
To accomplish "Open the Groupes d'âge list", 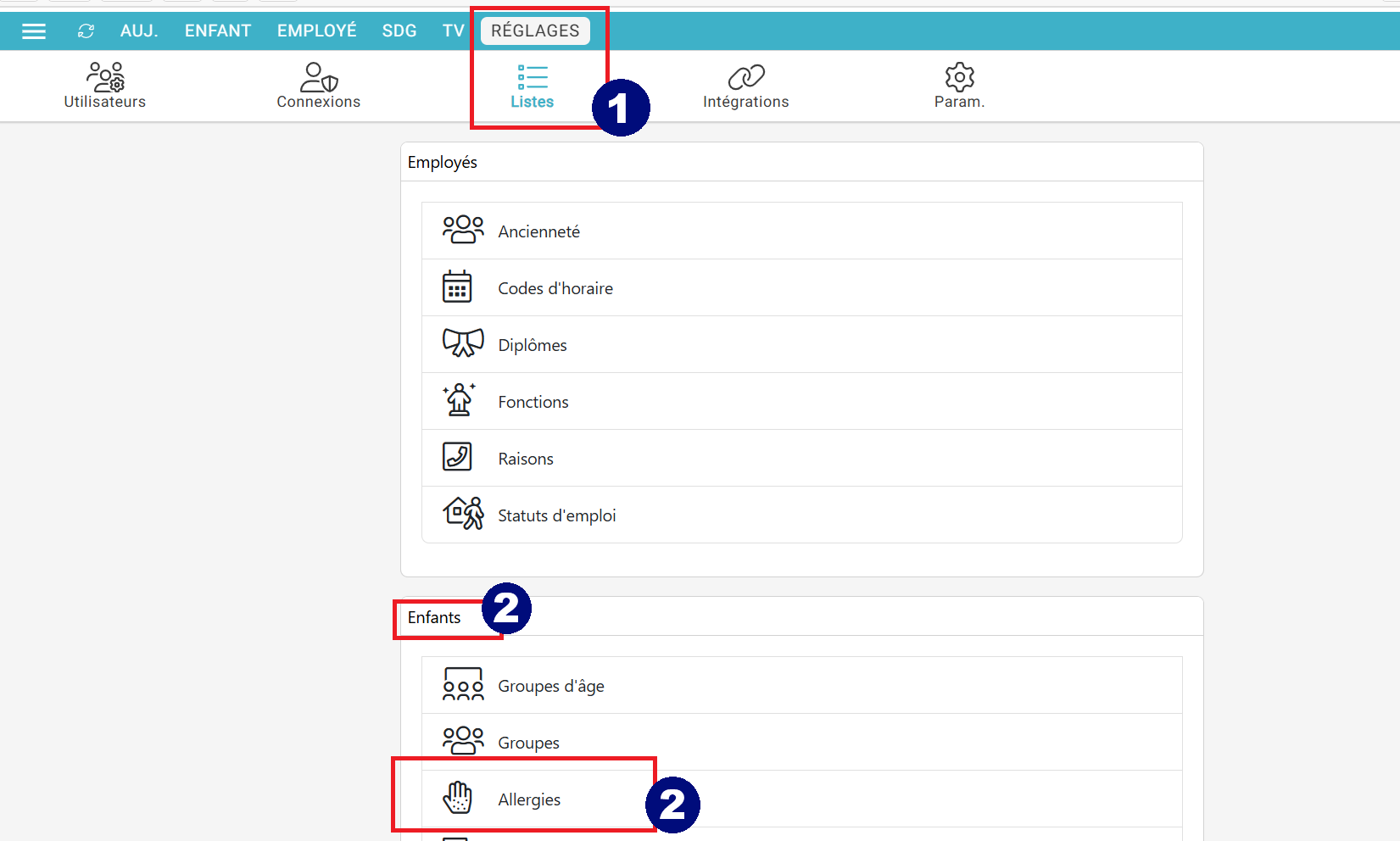I will click(551, 686).
